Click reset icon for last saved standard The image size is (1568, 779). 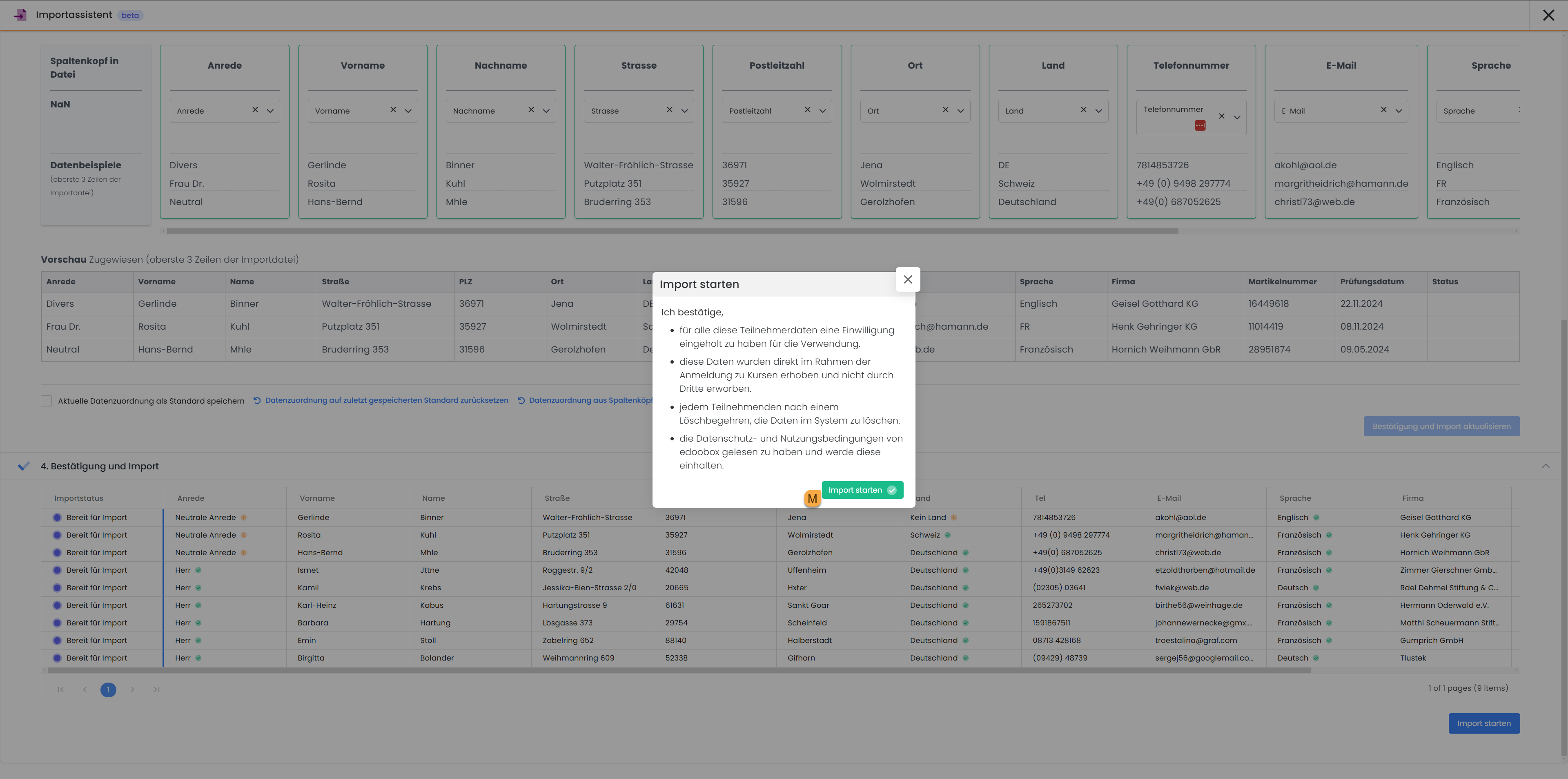257,400
